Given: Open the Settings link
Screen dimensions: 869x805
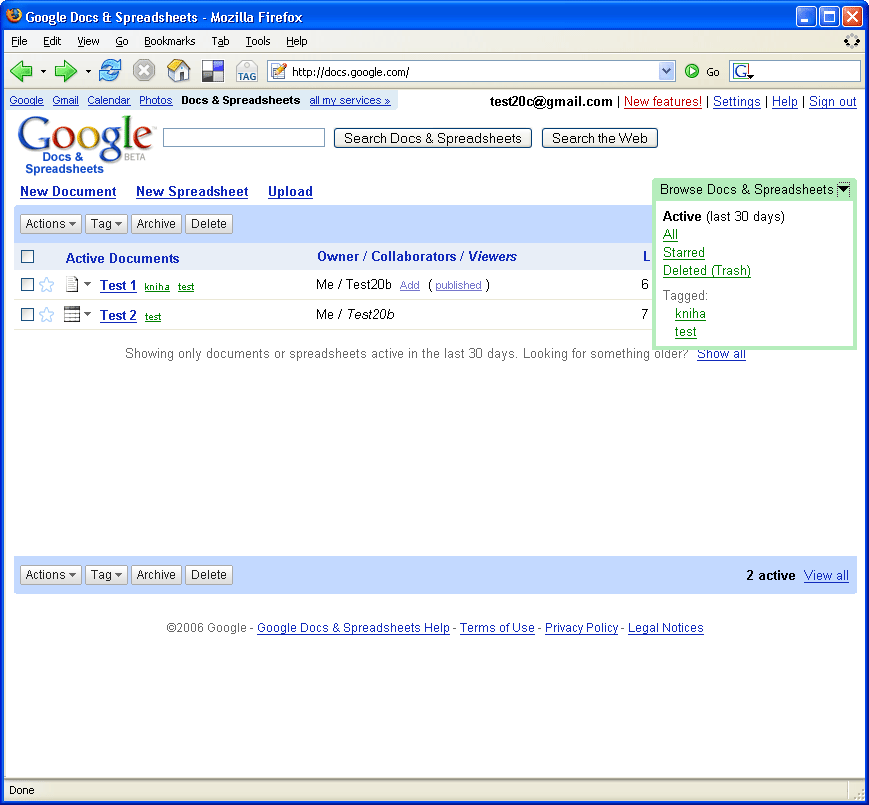Looking at the screenshot, I should tap(737, 102).
